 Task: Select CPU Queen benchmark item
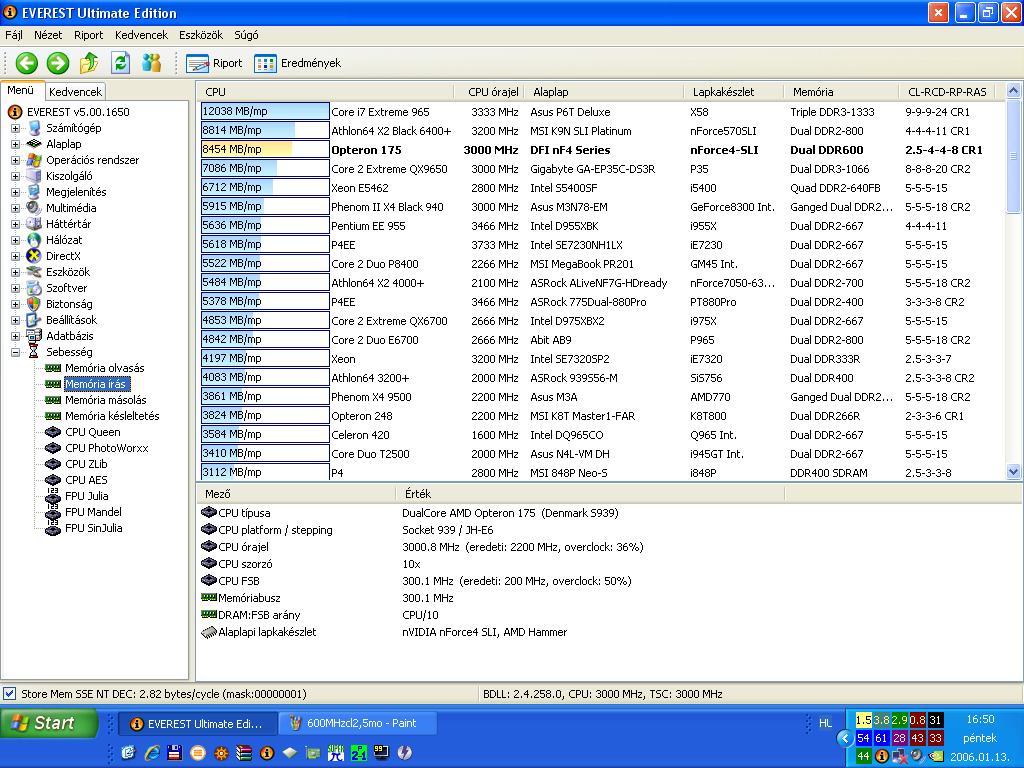pos(93,432)
